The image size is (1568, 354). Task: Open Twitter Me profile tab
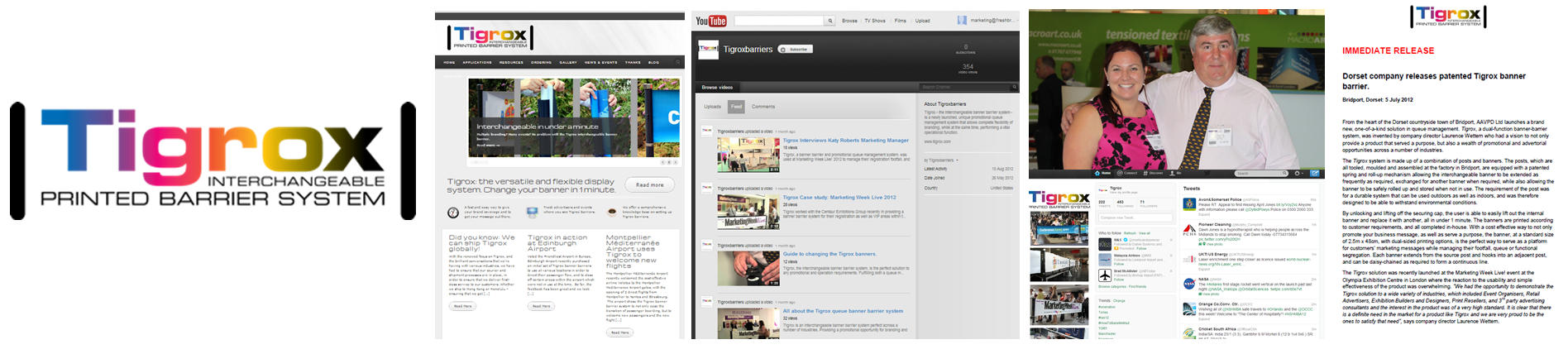[1174, 173]
